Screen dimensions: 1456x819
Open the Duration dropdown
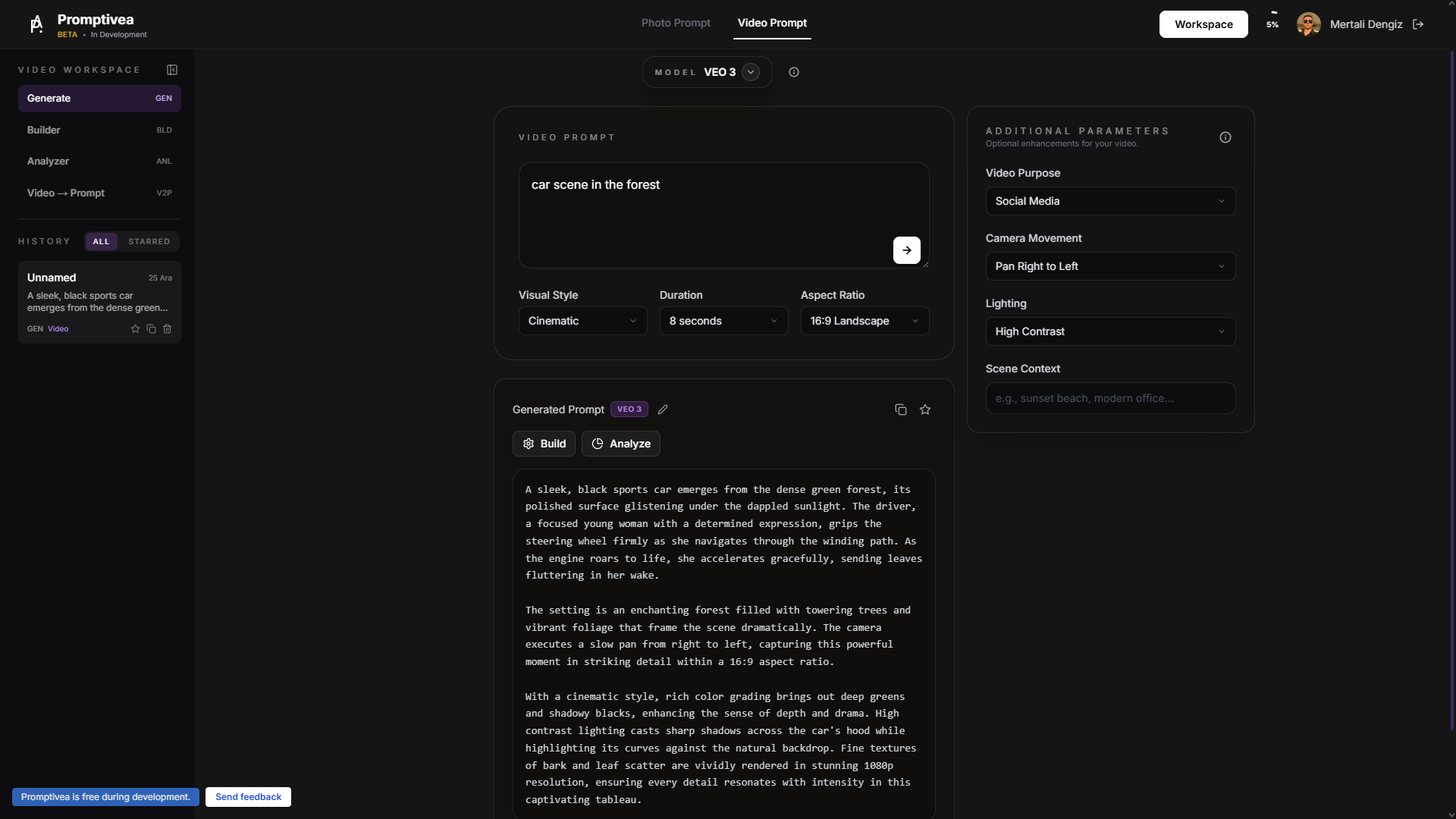723,320
